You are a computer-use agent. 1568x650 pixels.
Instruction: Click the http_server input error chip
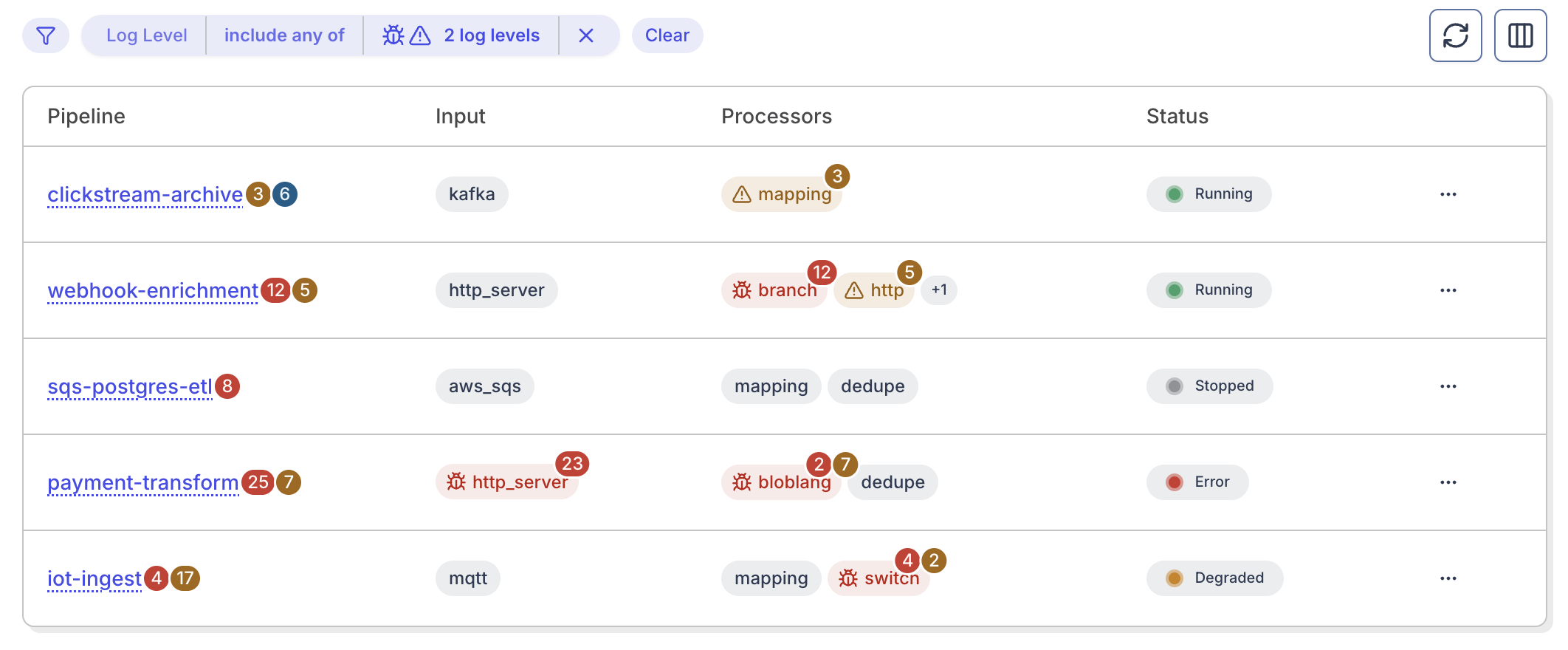pos(507,482)
